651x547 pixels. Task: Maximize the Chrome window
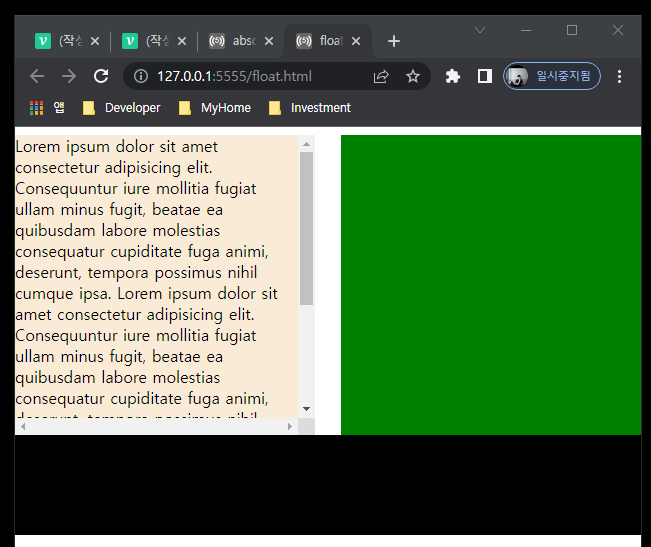(x=572, y=30)
